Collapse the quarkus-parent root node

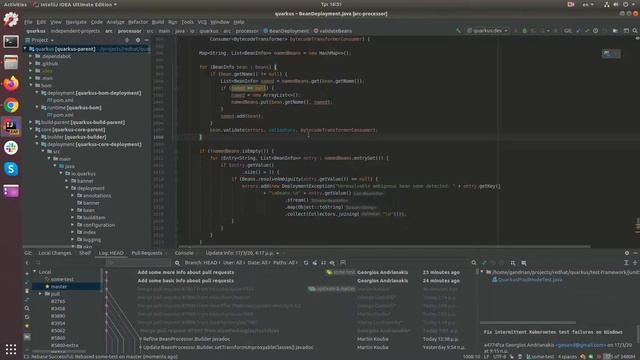25,49
